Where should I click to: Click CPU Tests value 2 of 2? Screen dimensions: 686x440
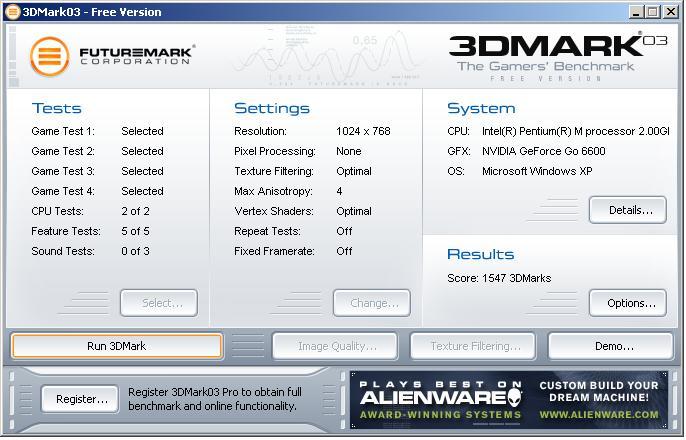pyautogui.click(x=135, y=212)
